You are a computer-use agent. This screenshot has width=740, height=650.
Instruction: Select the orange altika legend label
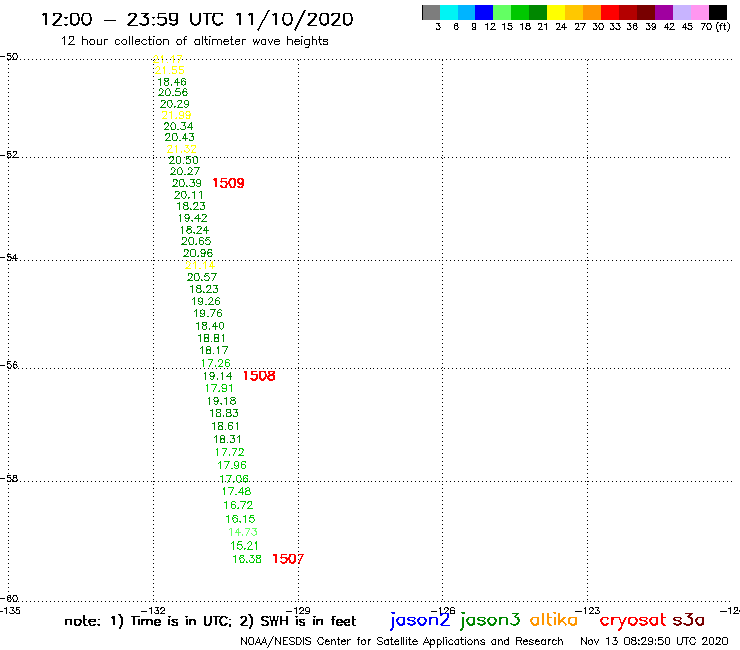554,620
